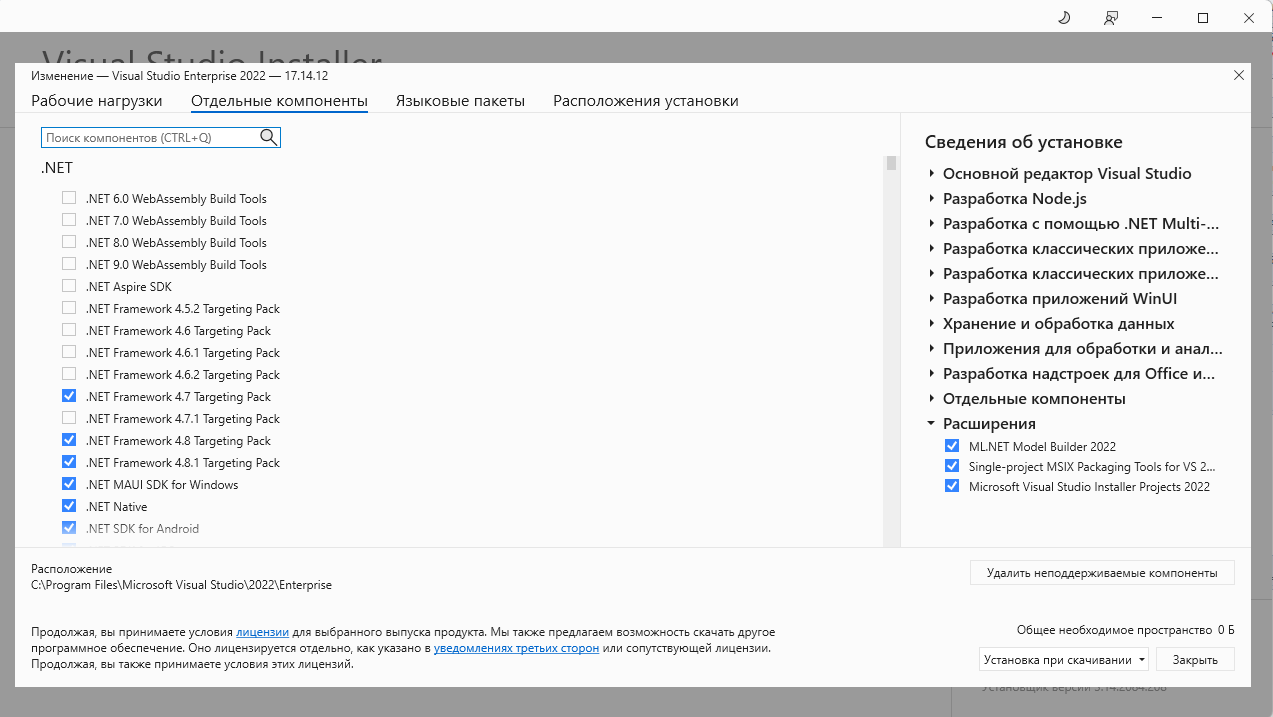The image size is (1273, 717).
Task: Toggle dark mode moon icon in title bar
Action: [x=1064, y=17]
